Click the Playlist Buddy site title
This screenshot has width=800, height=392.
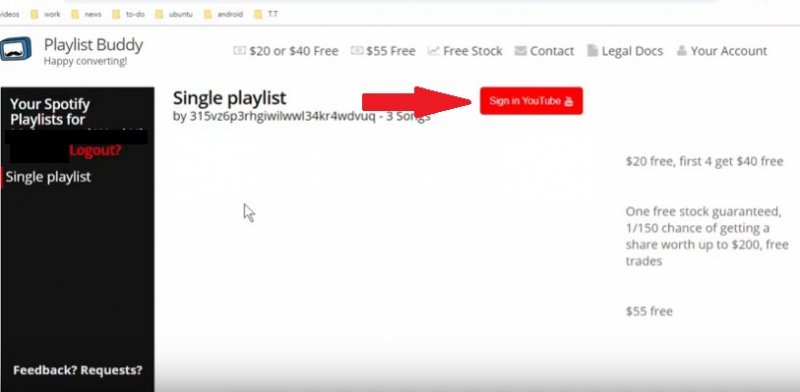[x=93, y=45]
